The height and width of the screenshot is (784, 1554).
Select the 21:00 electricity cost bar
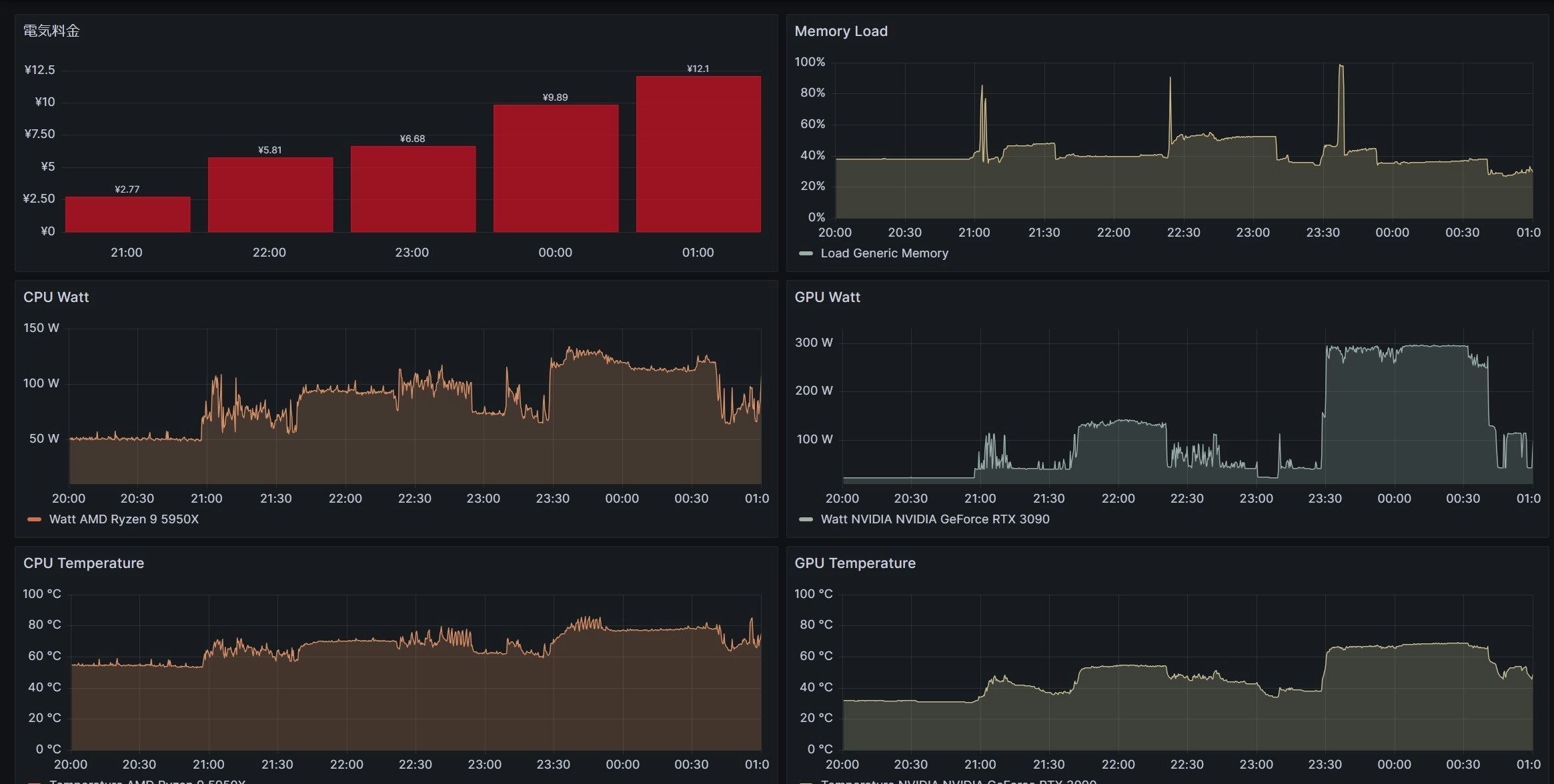click(127, 214)
